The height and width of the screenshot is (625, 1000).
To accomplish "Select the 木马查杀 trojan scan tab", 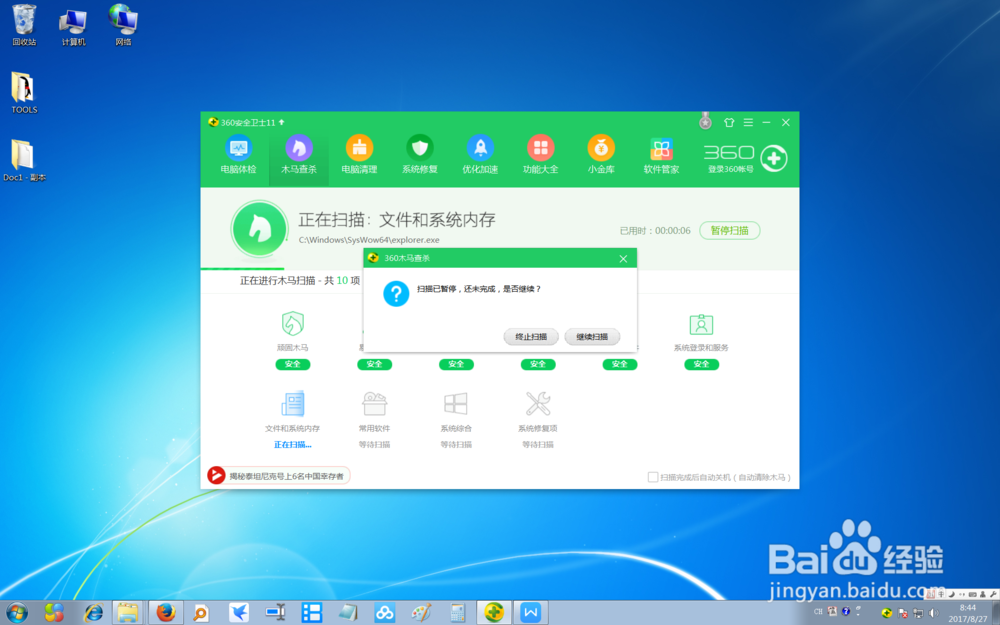I will click(x=298, y=155).
